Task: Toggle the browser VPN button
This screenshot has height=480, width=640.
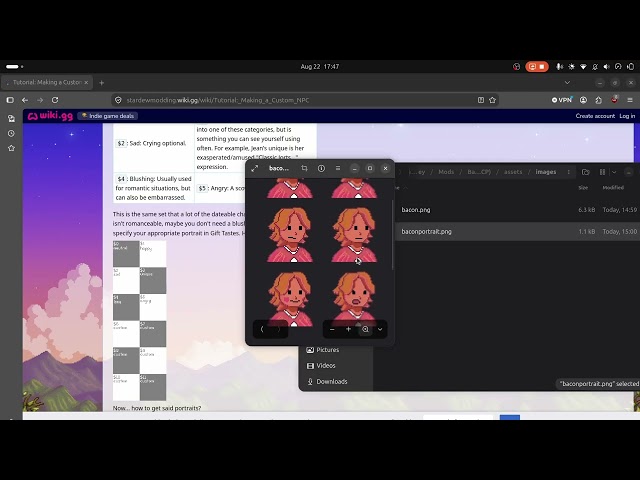Action: 562,100
